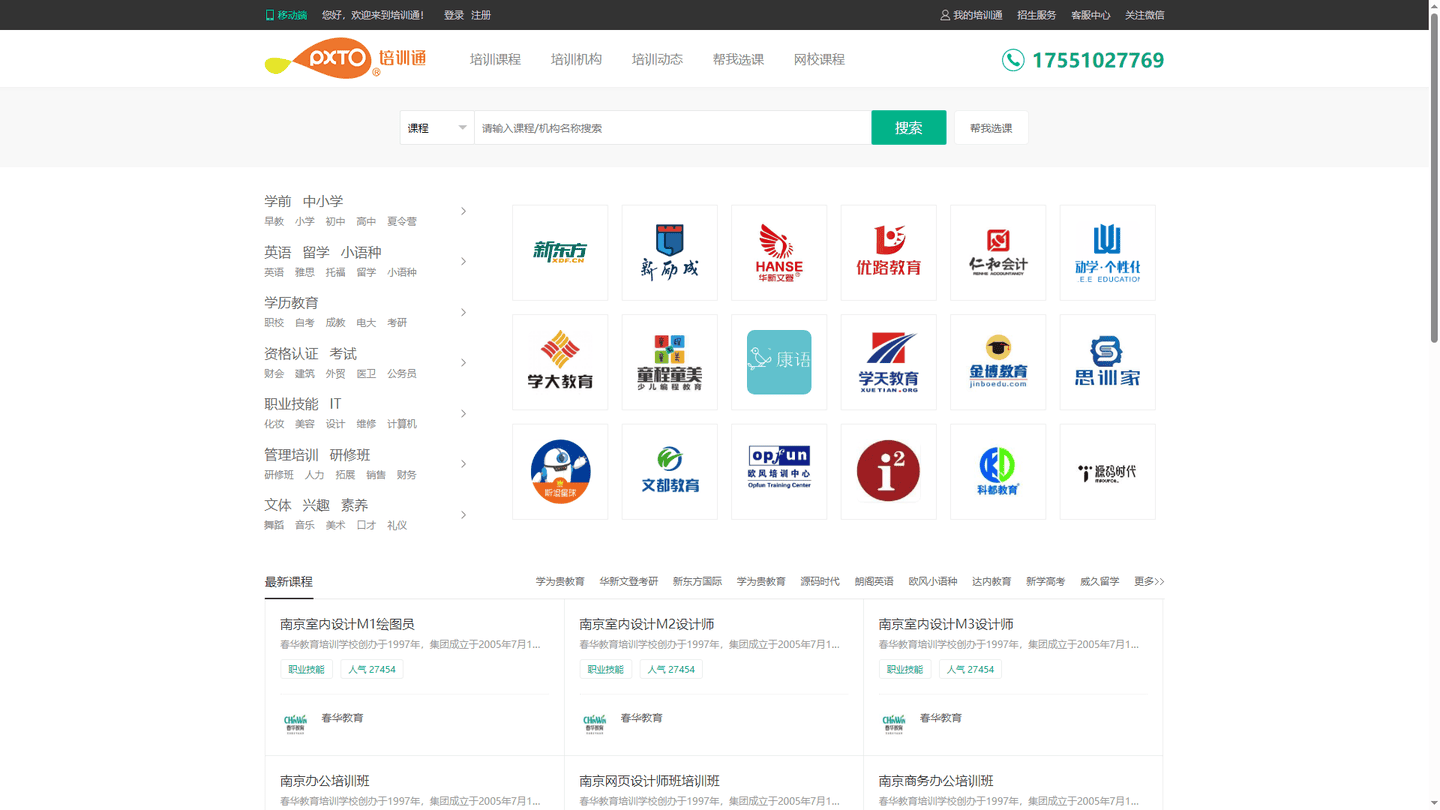Open 我的培训通 user account
This screenshot has height=810, width=1440.
point(971,15)
